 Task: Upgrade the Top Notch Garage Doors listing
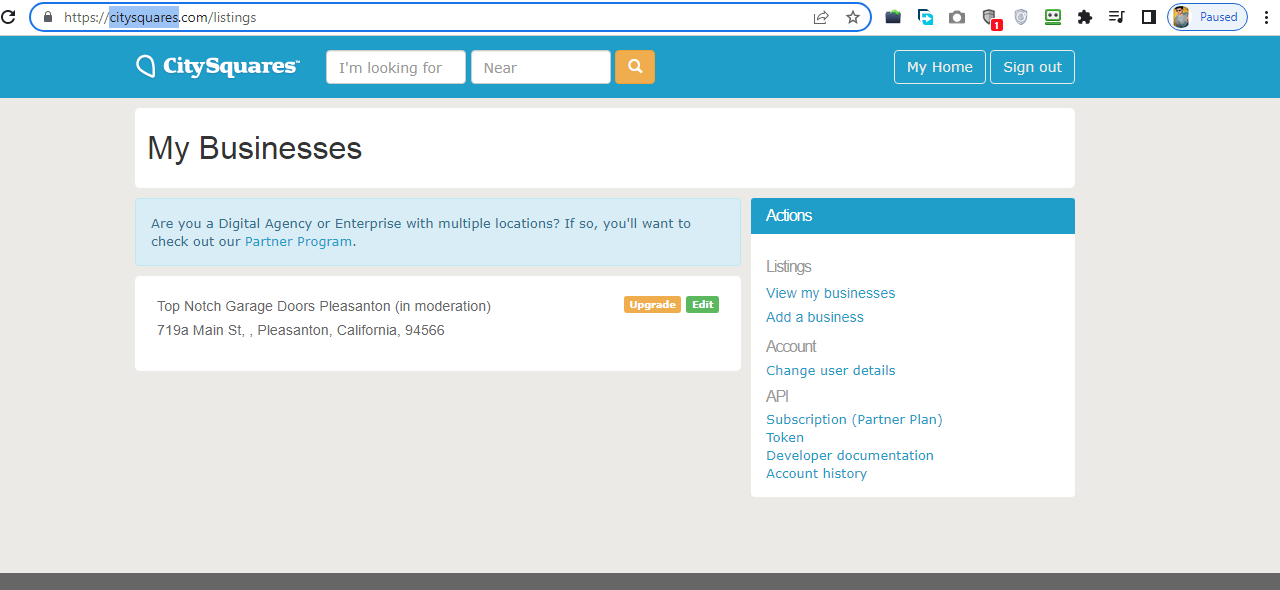click(652, 304)
